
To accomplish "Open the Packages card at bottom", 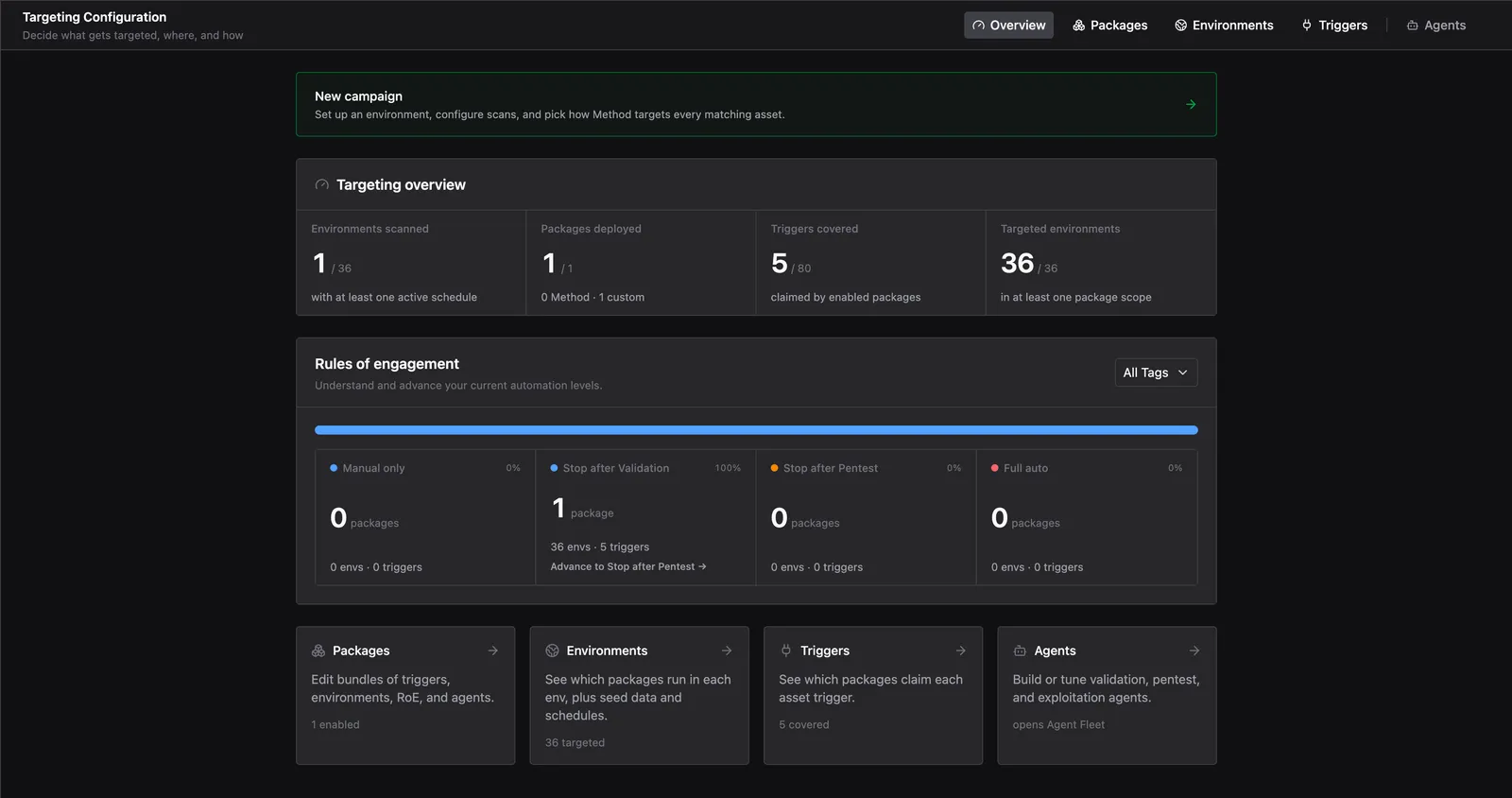I will (405, 695).
